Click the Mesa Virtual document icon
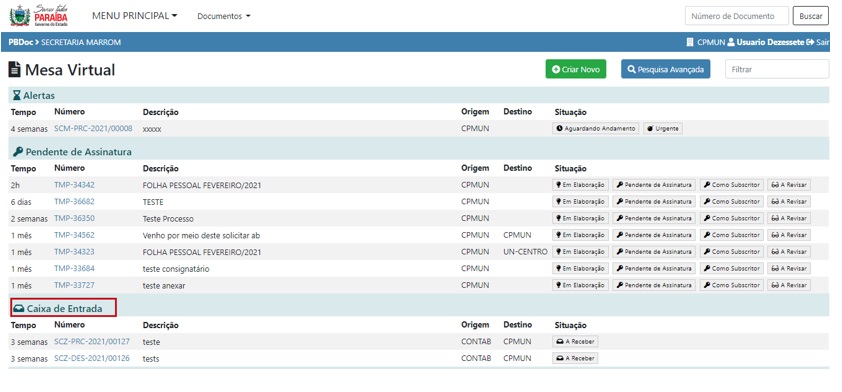This screenshot has width=842, height=392. coord(15,70)
